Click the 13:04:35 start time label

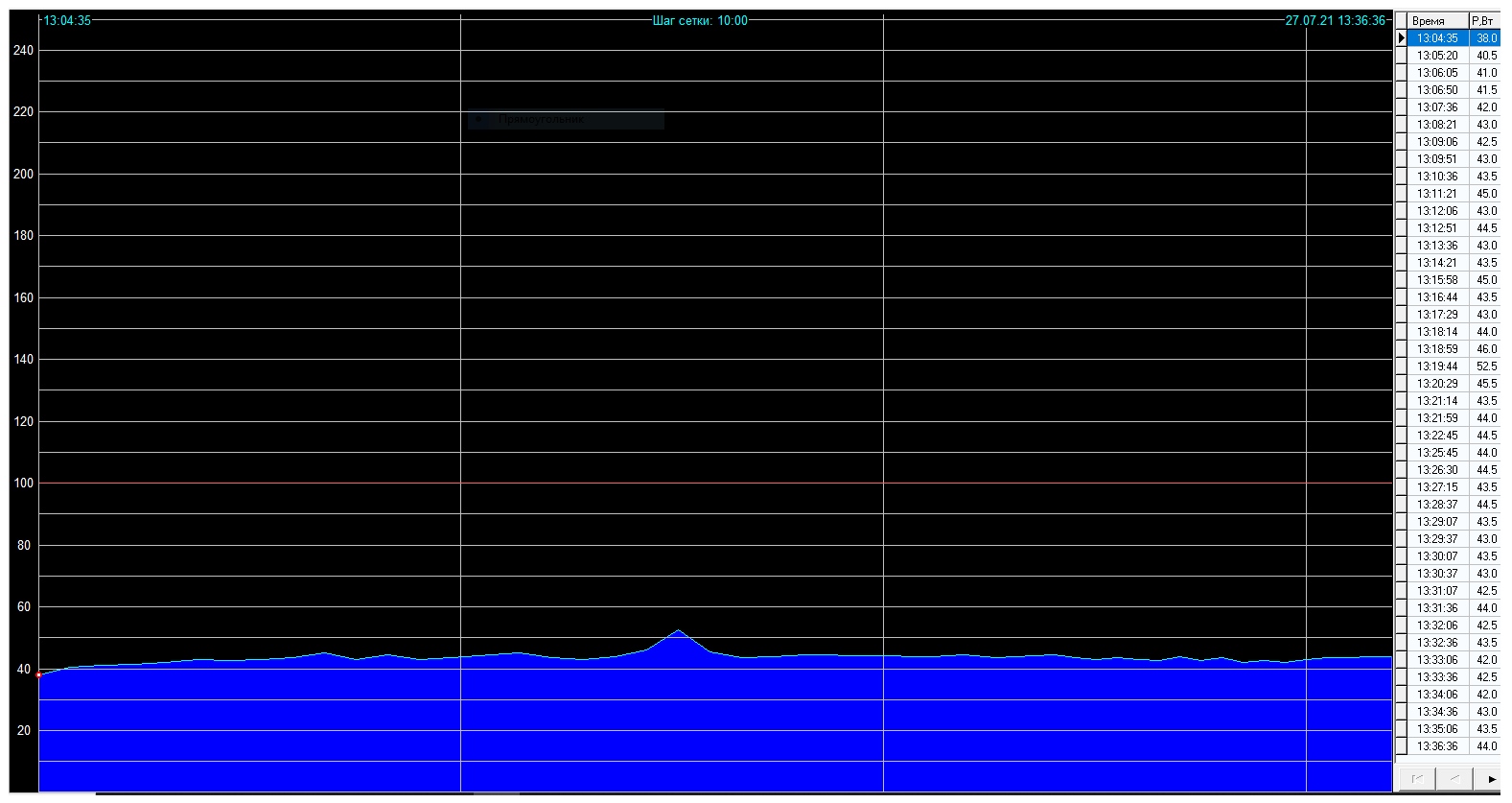[x=67, y=20]
